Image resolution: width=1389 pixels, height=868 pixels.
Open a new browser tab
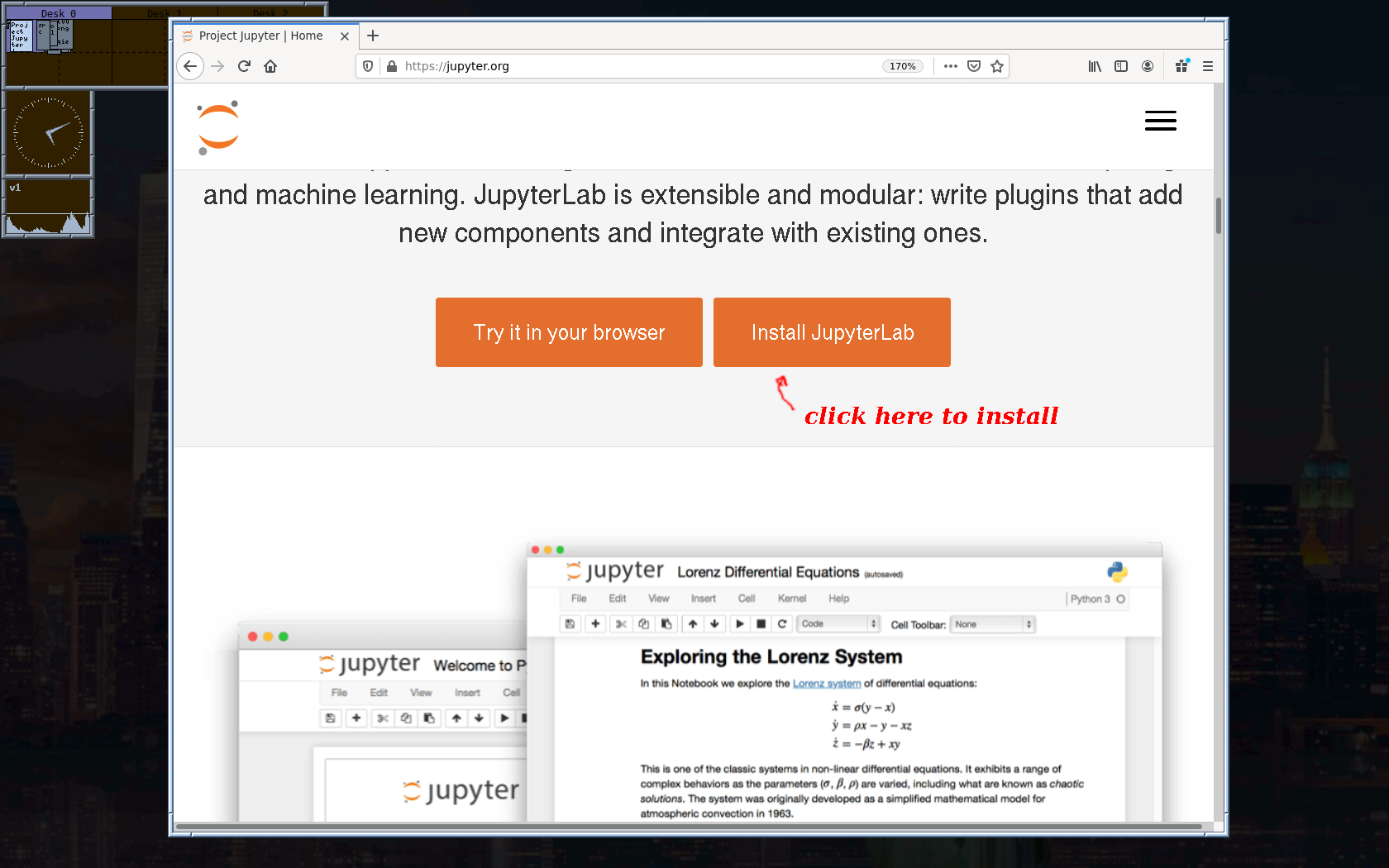point(373,36)
